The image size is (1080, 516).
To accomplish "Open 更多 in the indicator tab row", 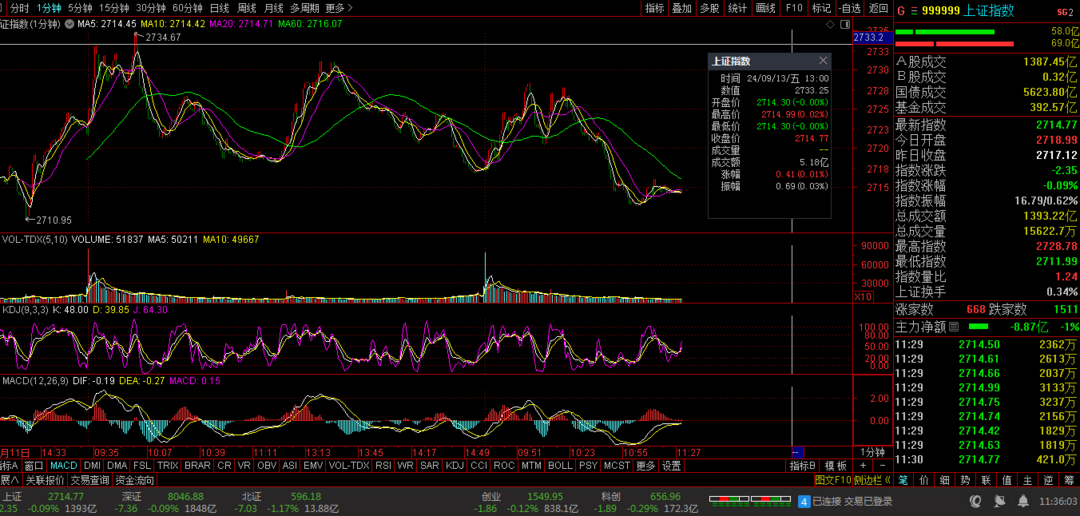I will pos(646,466).
